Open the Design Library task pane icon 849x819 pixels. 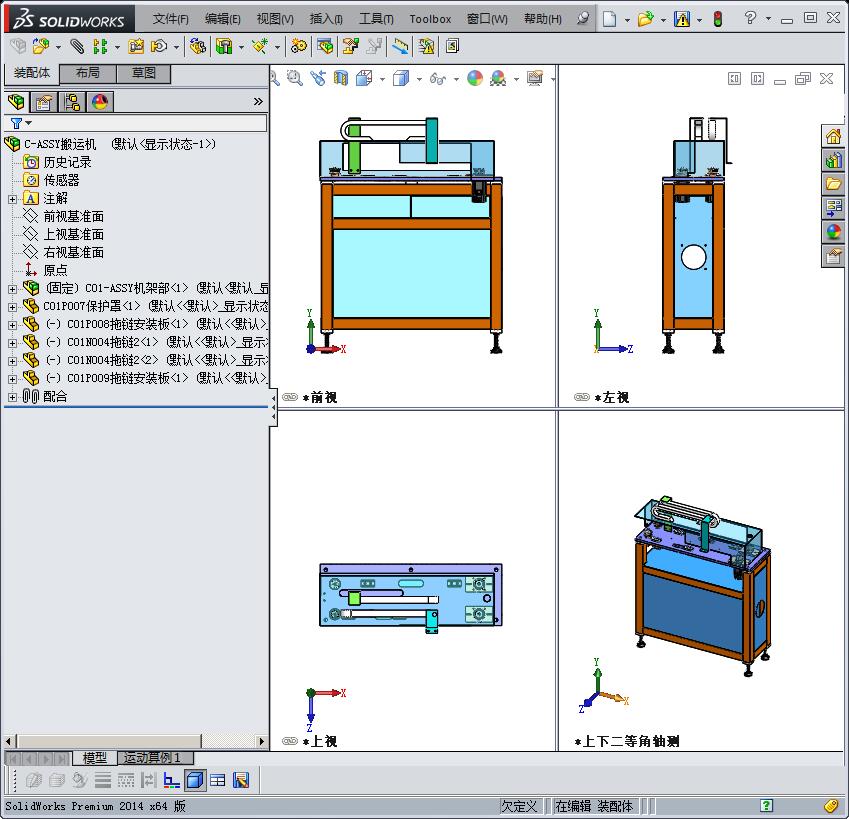point(834,160)
